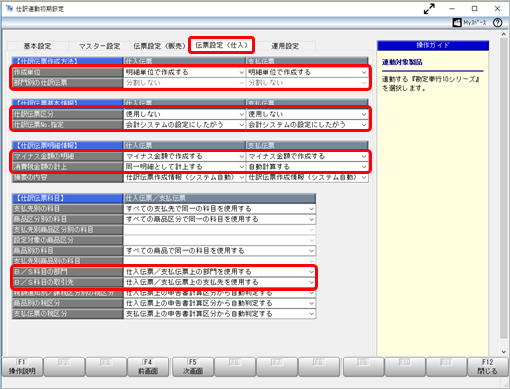510x389 pixels.
Task: Open the 運用設定 tab
Action: pos(285,46)
